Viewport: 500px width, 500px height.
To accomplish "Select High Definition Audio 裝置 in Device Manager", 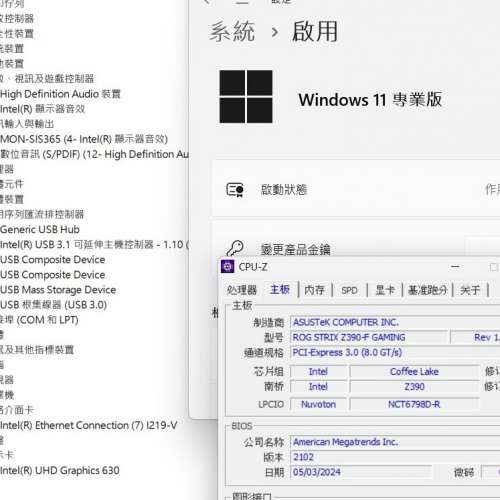I will coord(60,94).
